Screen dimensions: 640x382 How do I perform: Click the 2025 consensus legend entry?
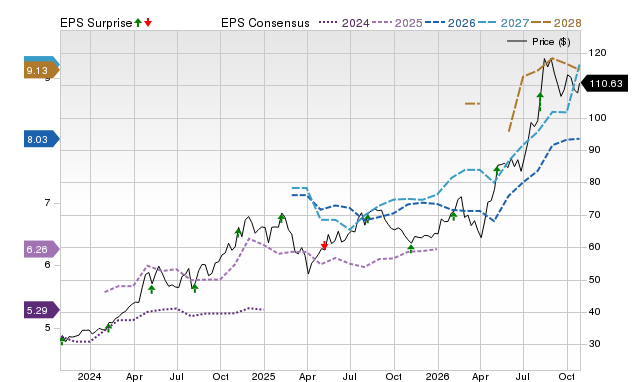(397, 23)
